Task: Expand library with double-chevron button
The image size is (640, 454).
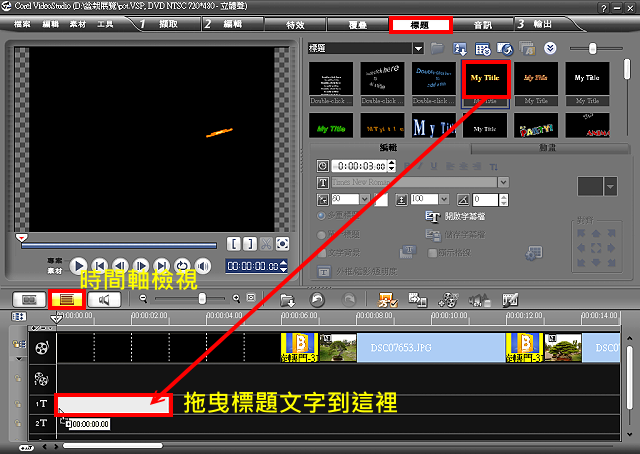Action: 550,48
